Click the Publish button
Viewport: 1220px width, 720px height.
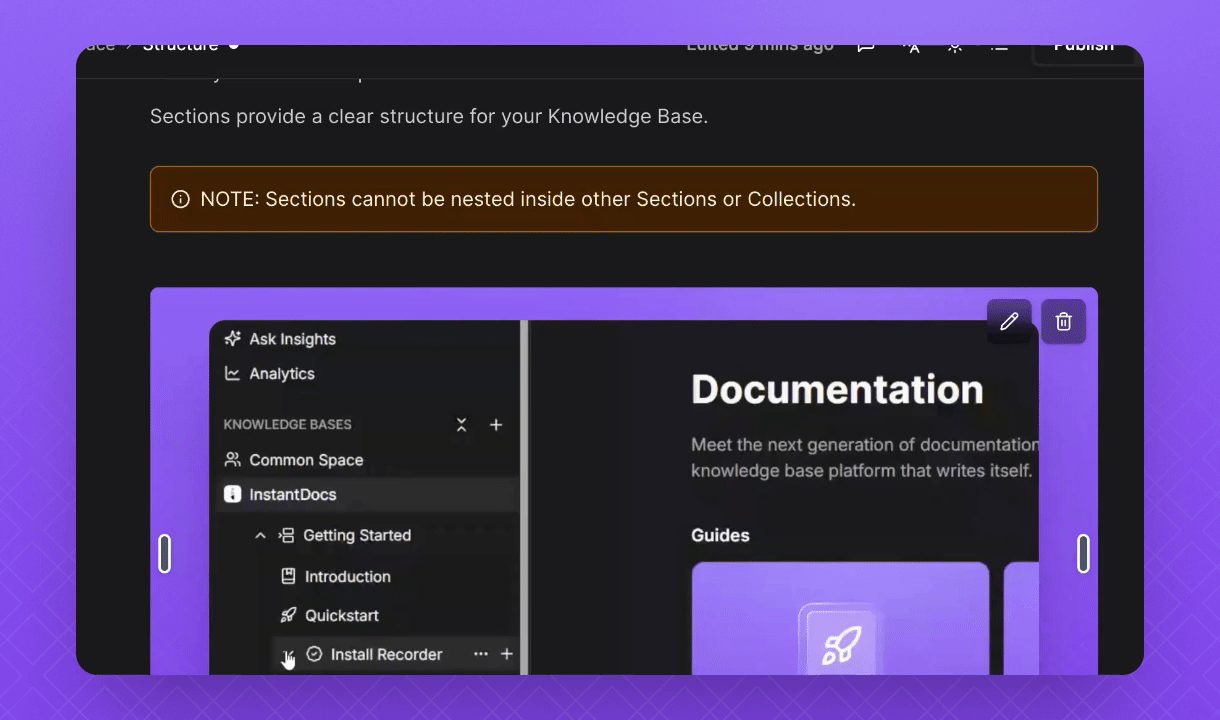point(1083,48)
